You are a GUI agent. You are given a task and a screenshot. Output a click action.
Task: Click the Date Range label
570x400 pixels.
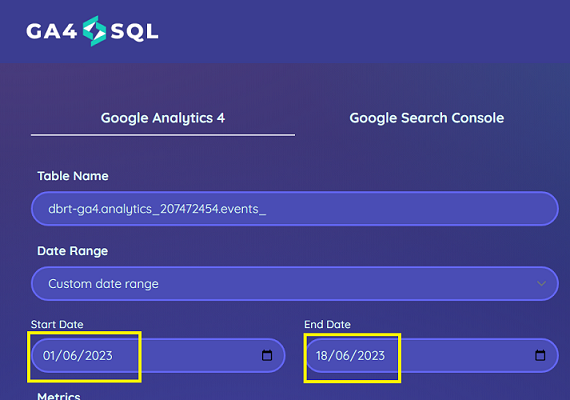click(x=73, y=251)
